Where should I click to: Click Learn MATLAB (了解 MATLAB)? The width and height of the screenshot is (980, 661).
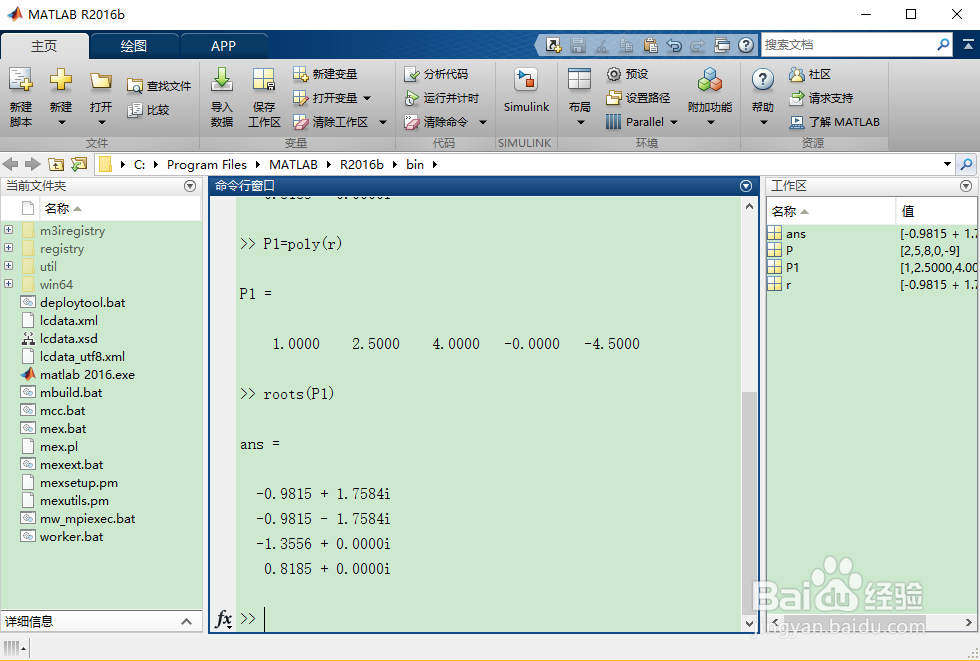click(834, 122)
